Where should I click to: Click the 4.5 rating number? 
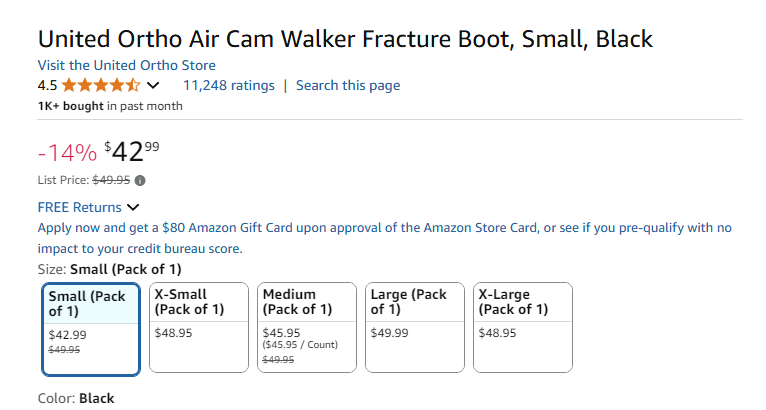(x=47, y=85)
